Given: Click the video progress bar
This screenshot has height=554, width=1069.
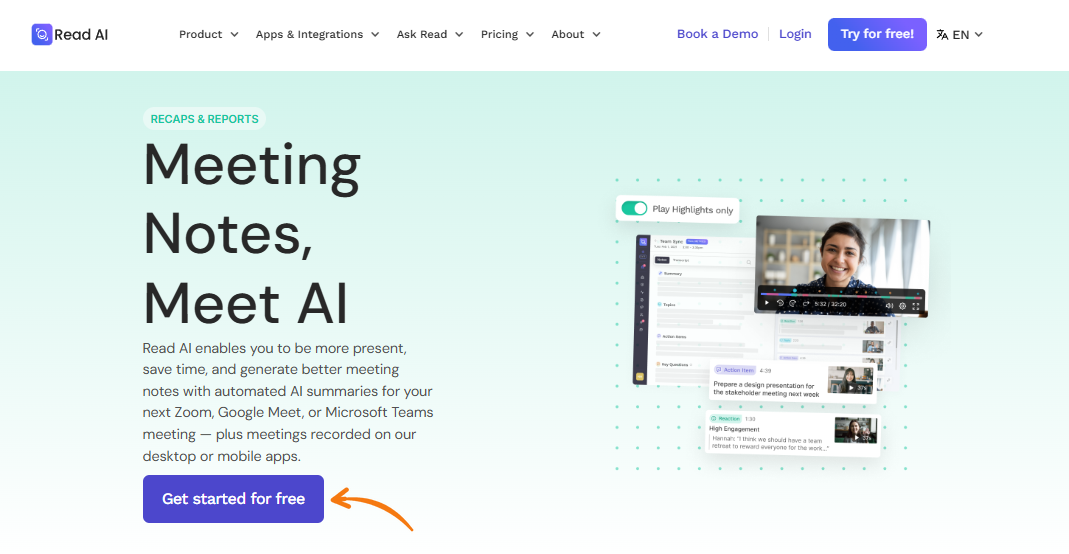Looking at the screenshot, I should [x=841, y=297].
